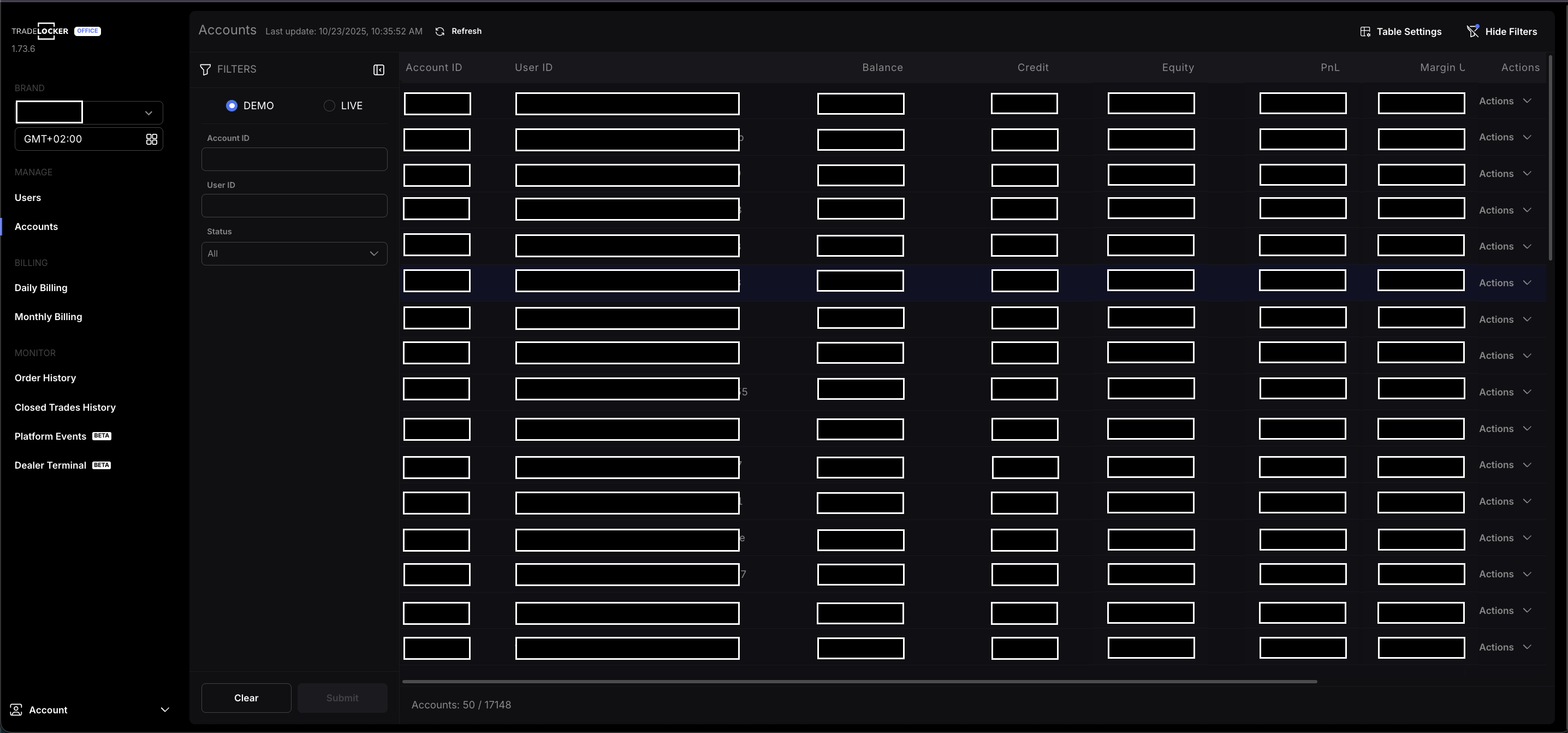Viewport: 1568px width, 733px height.
Task: Click the timezone grid icon beside GMT+02:00
Action: pyautogui.click(x=152, y=139)
